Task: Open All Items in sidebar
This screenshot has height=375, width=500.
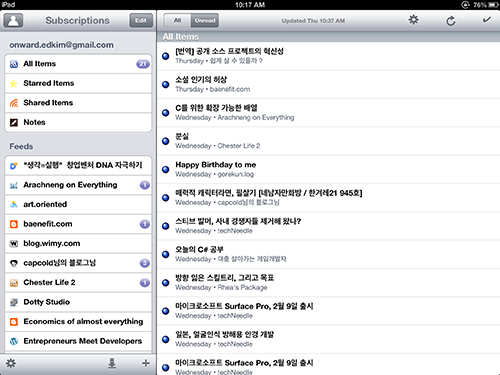Action: [x=78, y=64]
